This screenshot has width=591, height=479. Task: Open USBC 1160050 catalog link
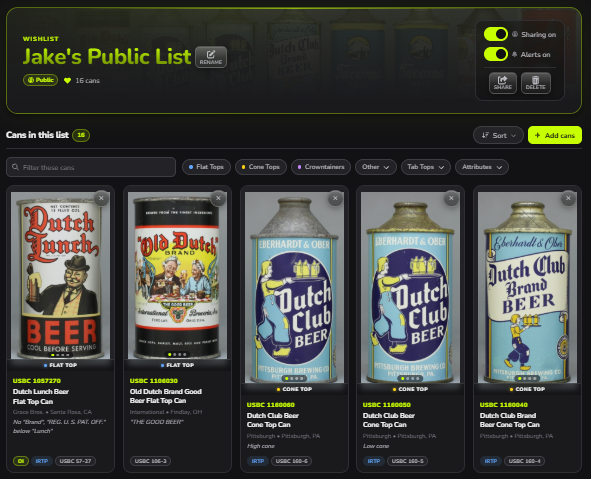click(387, 405)
